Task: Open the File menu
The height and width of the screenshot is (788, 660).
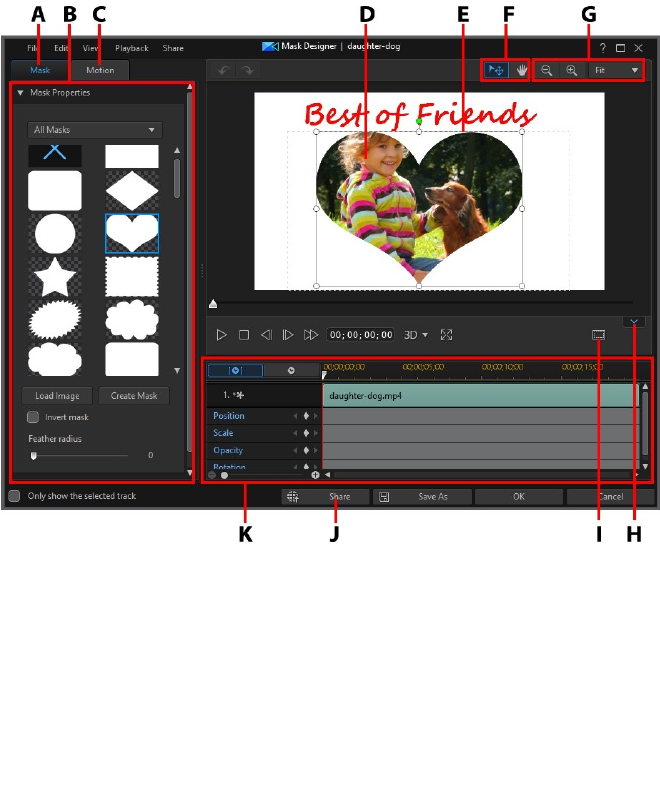Action: (32, 48)
